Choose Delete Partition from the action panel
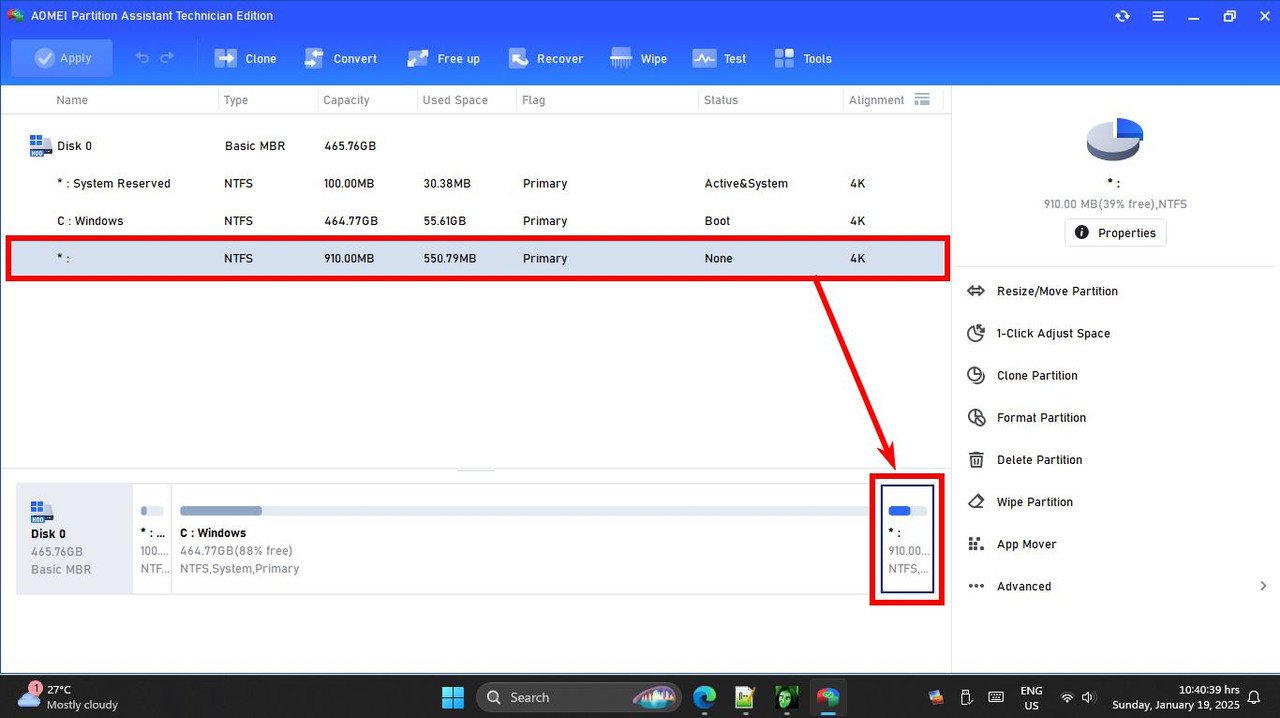This screenshot has width=1280, height=718. tap(1040, 459)
